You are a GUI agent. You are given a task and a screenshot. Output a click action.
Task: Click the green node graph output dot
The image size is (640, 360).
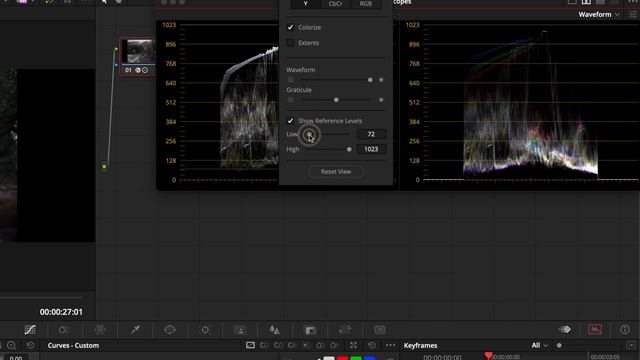click(x=104, y=167)
